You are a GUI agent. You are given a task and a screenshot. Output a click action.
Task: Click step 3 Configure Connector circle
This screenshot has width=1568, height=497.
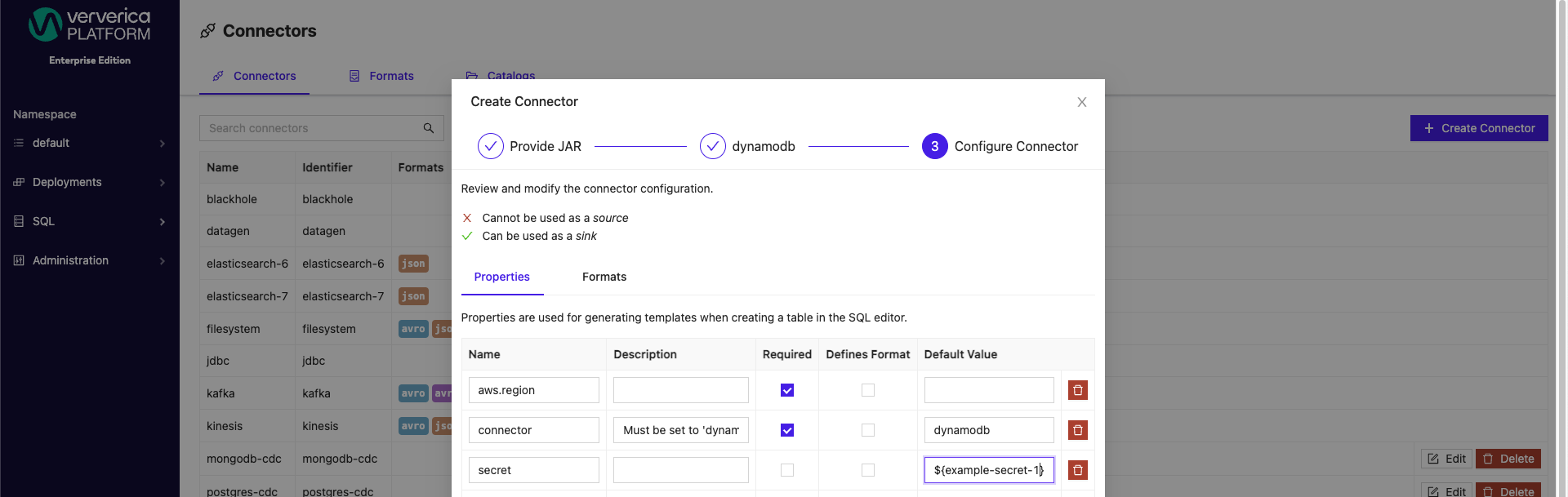[934, 146]
